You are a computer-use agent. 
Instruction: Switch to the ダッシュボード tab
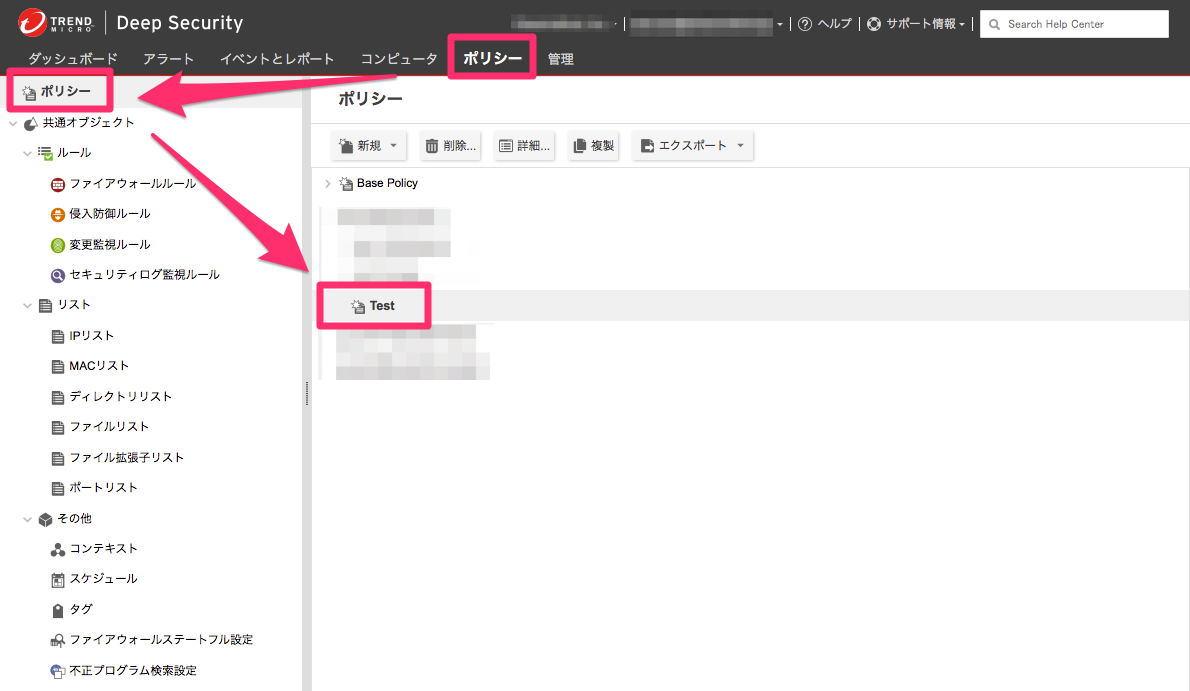point(72,59)
